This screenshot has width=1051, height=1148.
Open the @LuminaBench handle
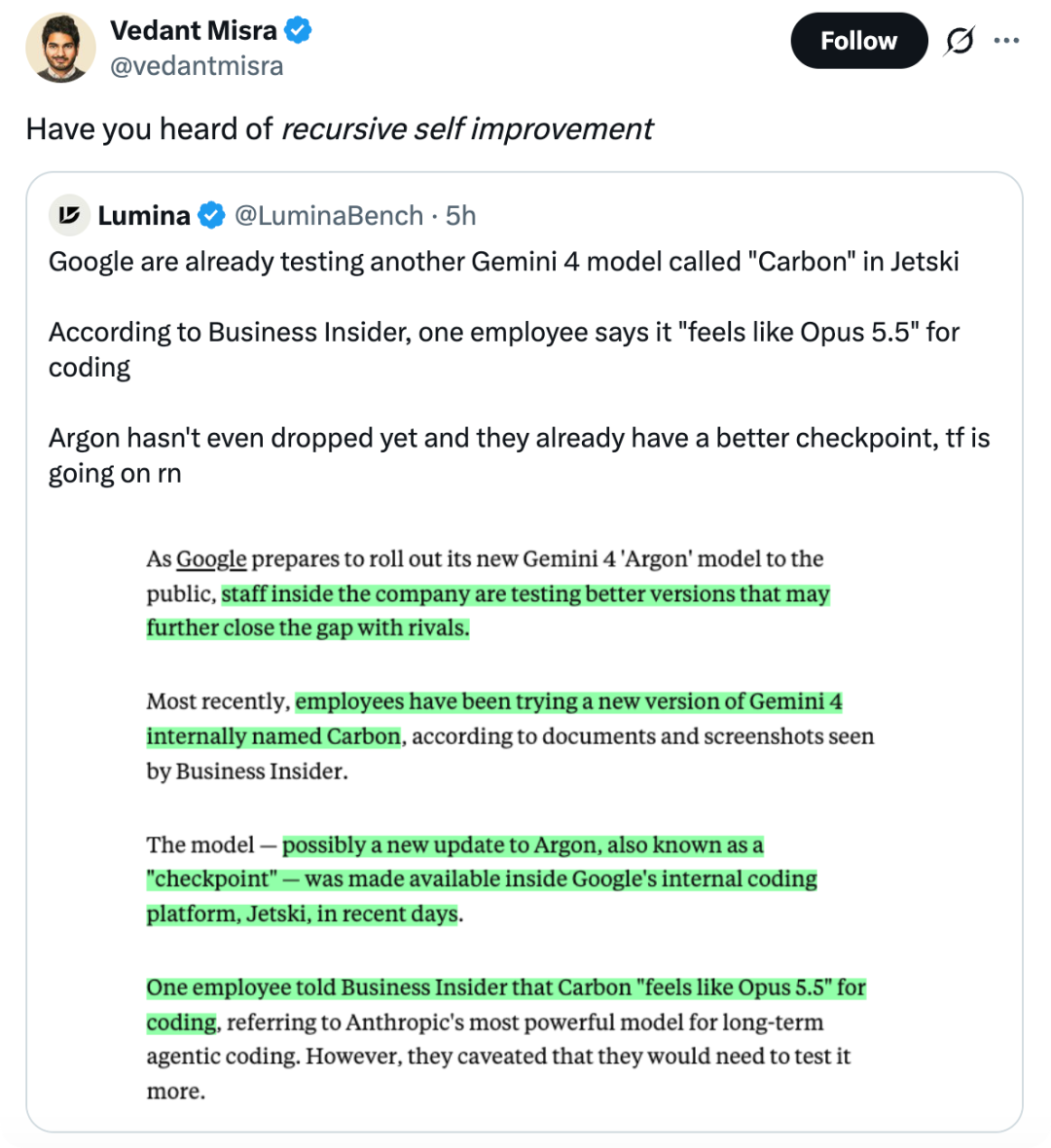coord(329,216)
